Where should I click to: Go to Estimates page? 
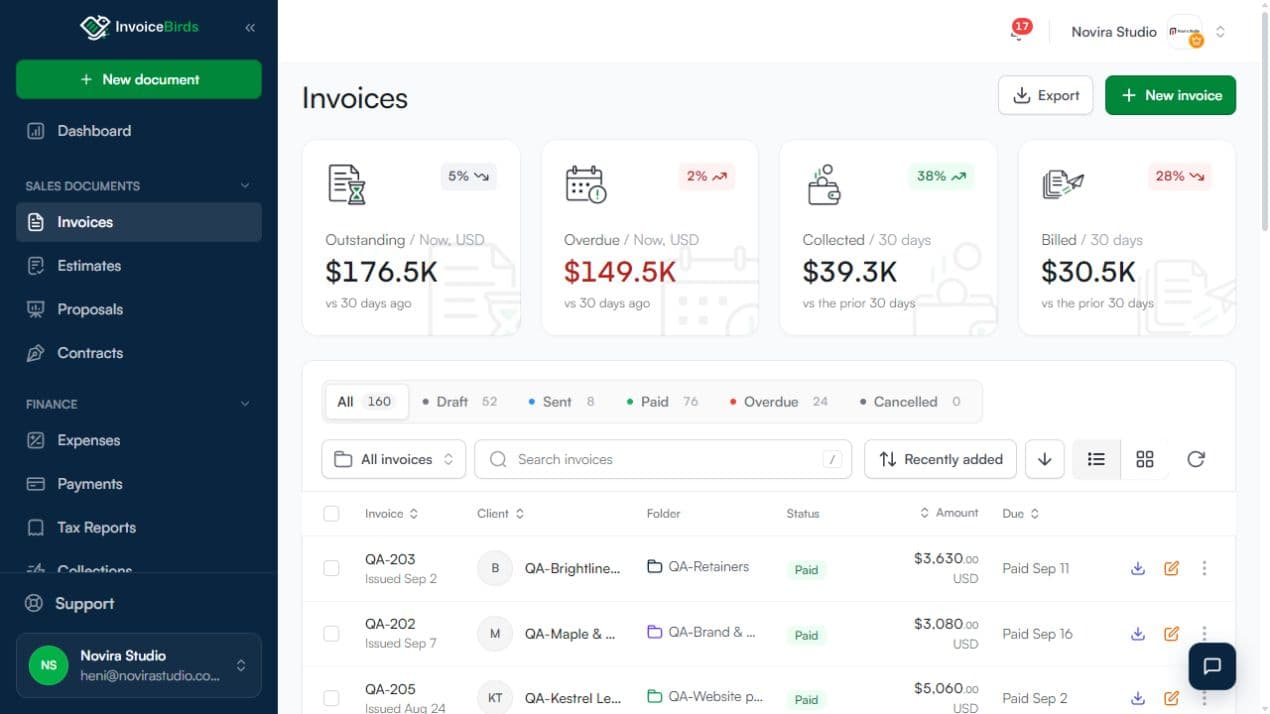(139, 266)
